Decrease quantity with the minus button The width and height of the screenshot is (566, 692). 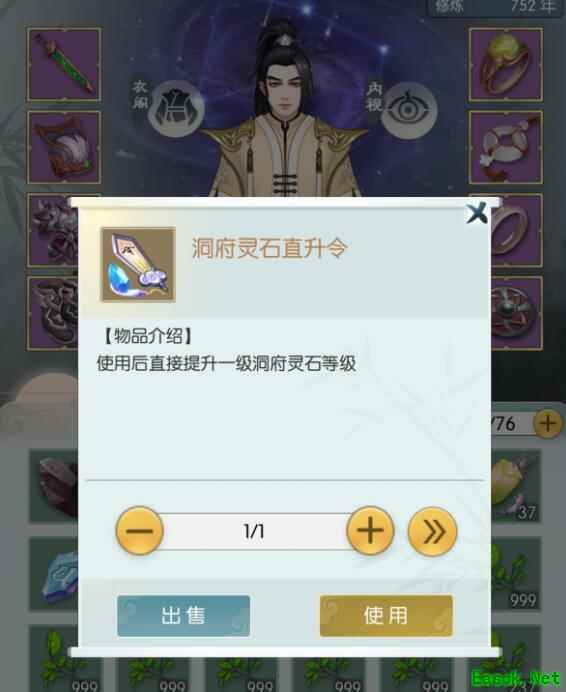click(x=140, y=530)
